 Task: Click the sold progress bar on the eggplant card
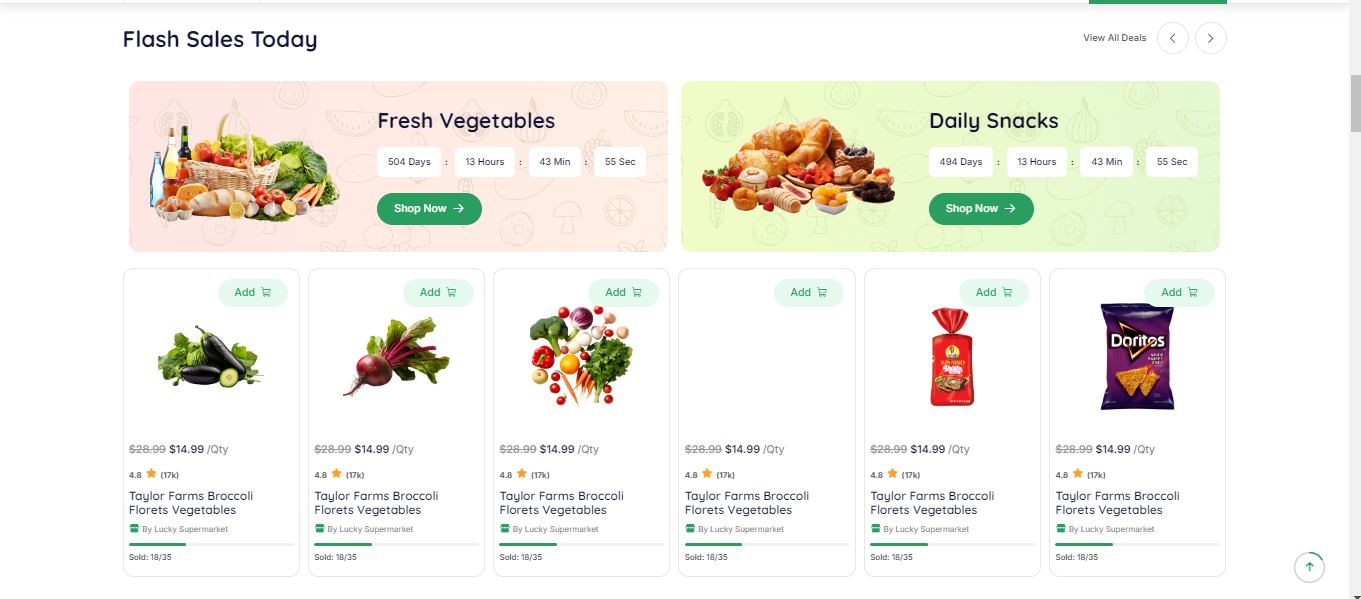211,544
